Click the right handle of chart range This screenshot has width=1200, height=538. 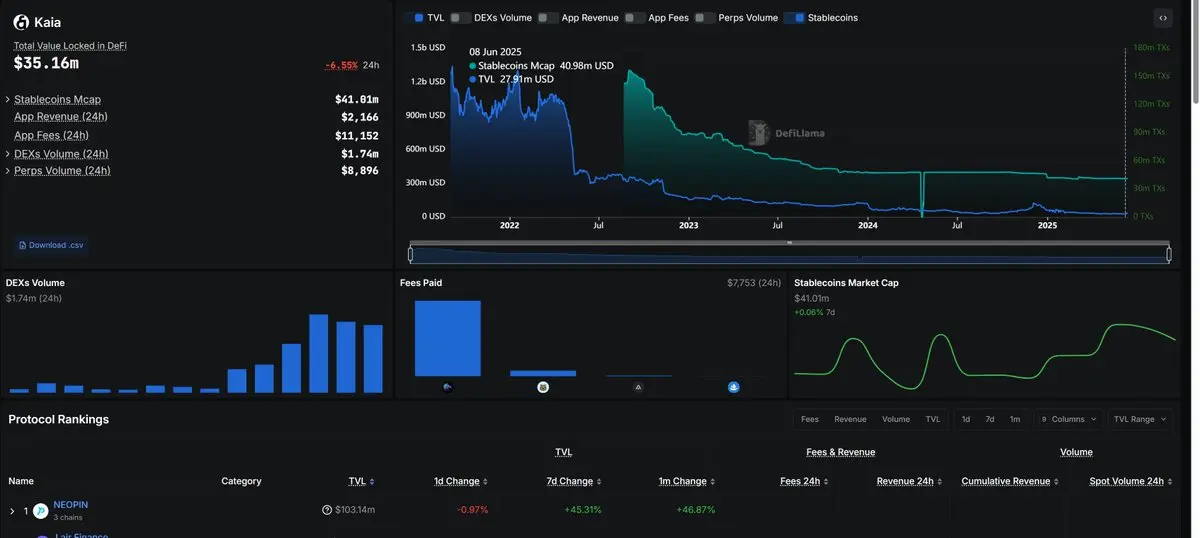click(1169, 254)
